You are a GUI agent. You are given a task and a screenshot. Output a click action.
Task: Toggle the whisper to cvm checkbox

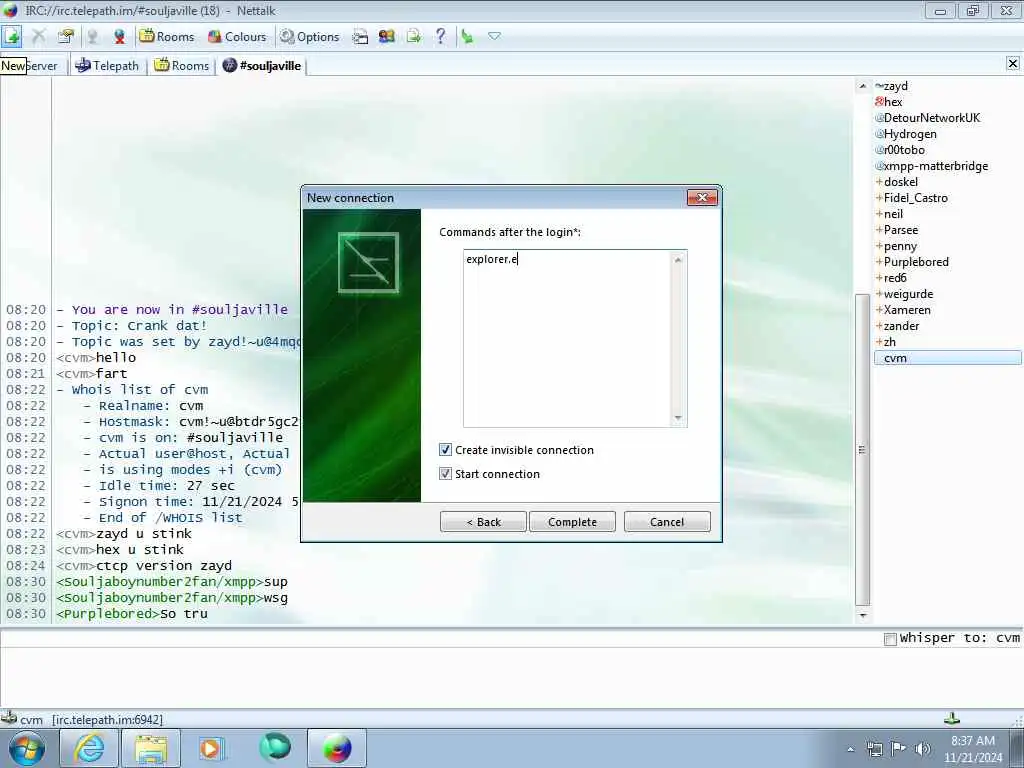[x=889, y=639]
